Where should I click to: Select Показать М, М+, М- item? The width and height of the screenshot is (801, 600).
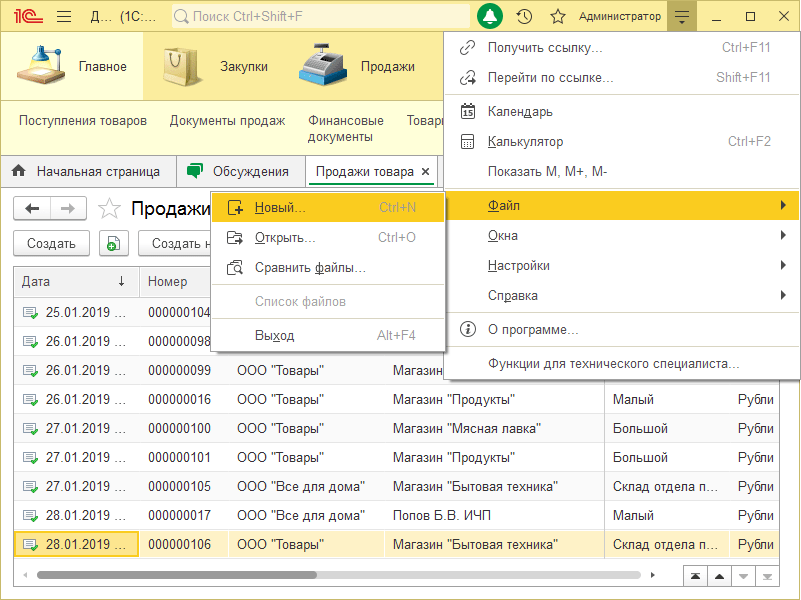[621, 172]
